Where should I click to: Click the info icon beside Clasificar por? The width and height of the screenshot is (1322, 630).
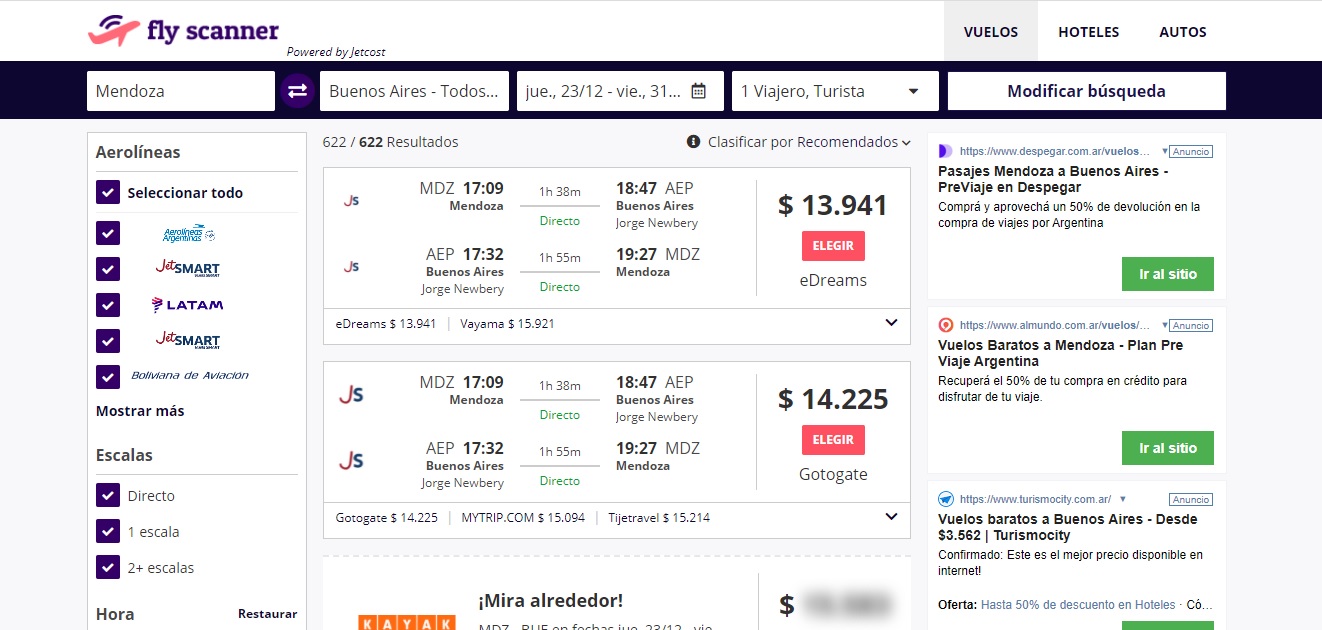pos(693,142)
